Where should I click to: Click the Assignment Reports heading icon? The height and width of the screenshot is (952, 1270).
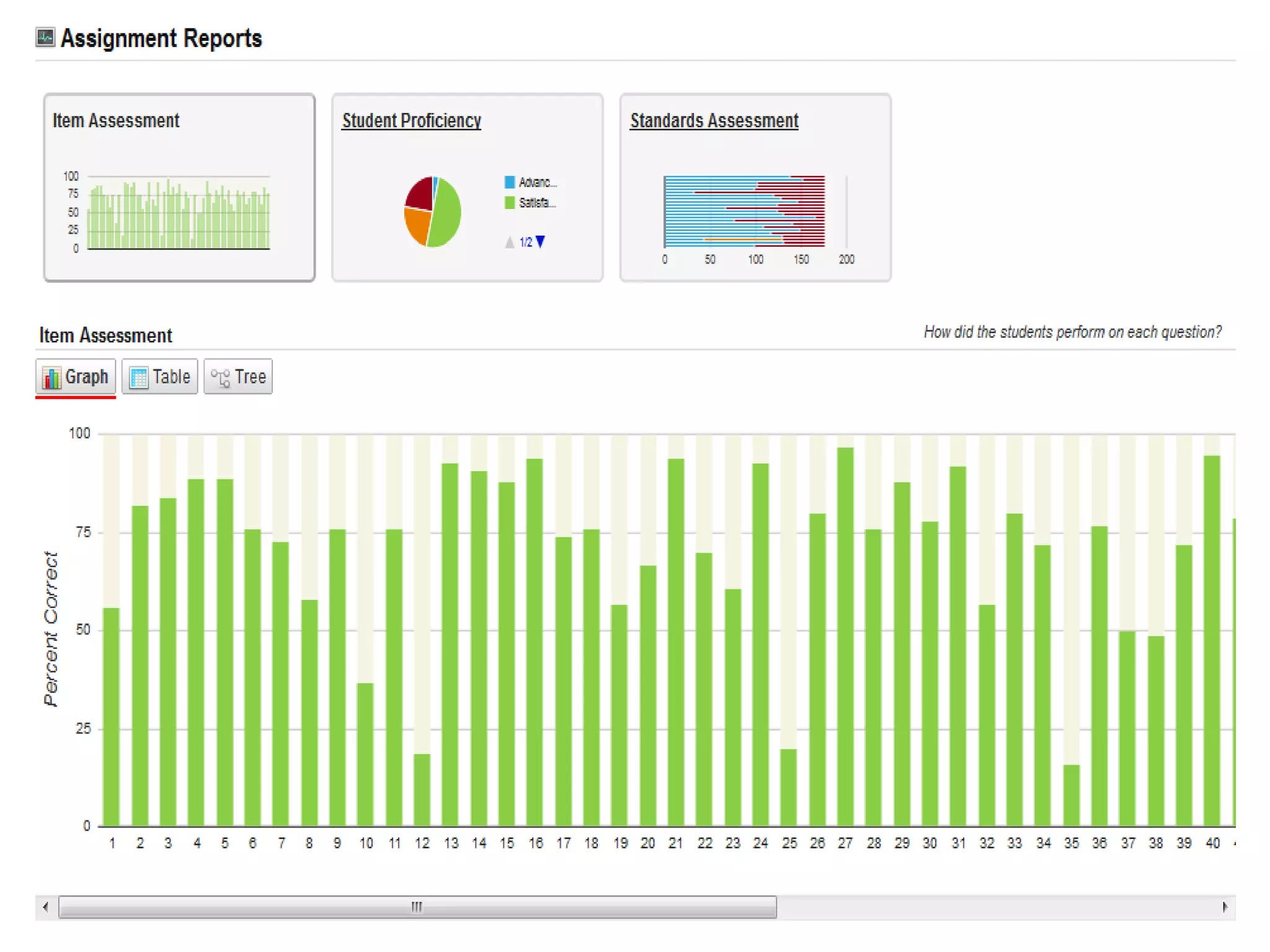click(45, 37)
